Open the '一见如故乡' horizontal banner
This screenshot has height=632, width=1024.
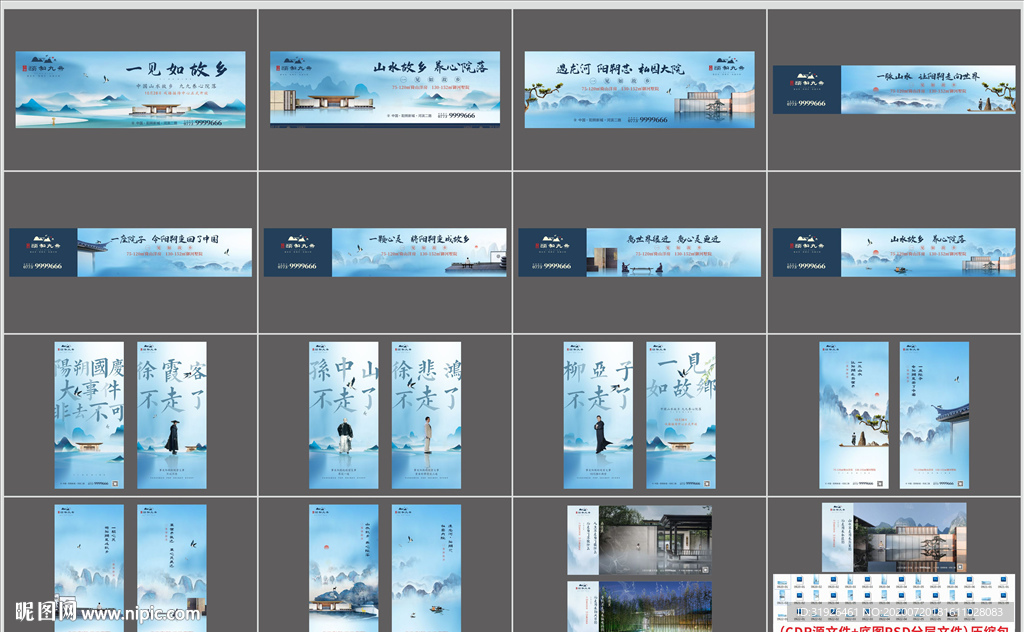130,89
